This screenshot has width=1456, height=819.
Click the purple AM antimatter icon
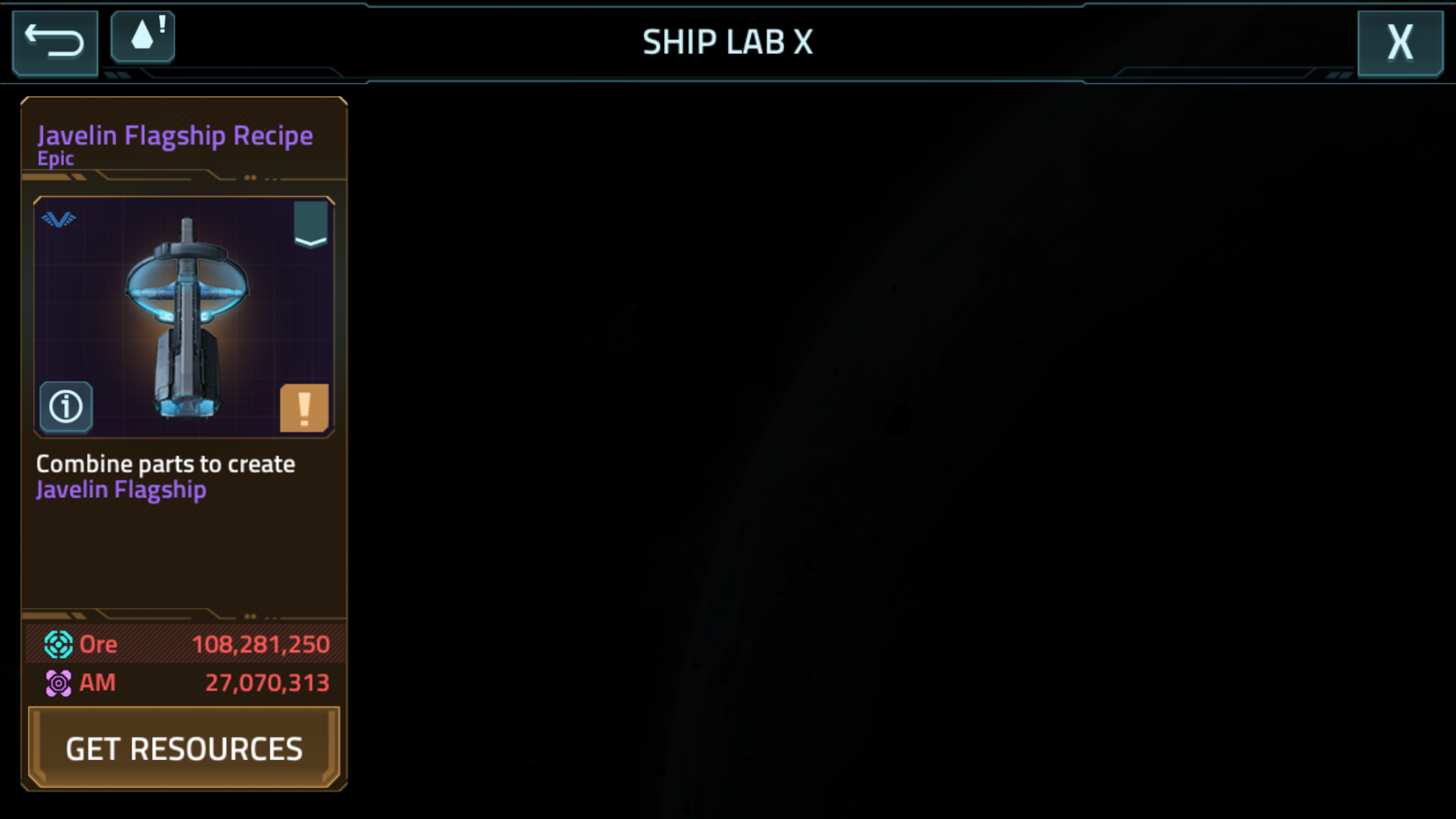59,683
